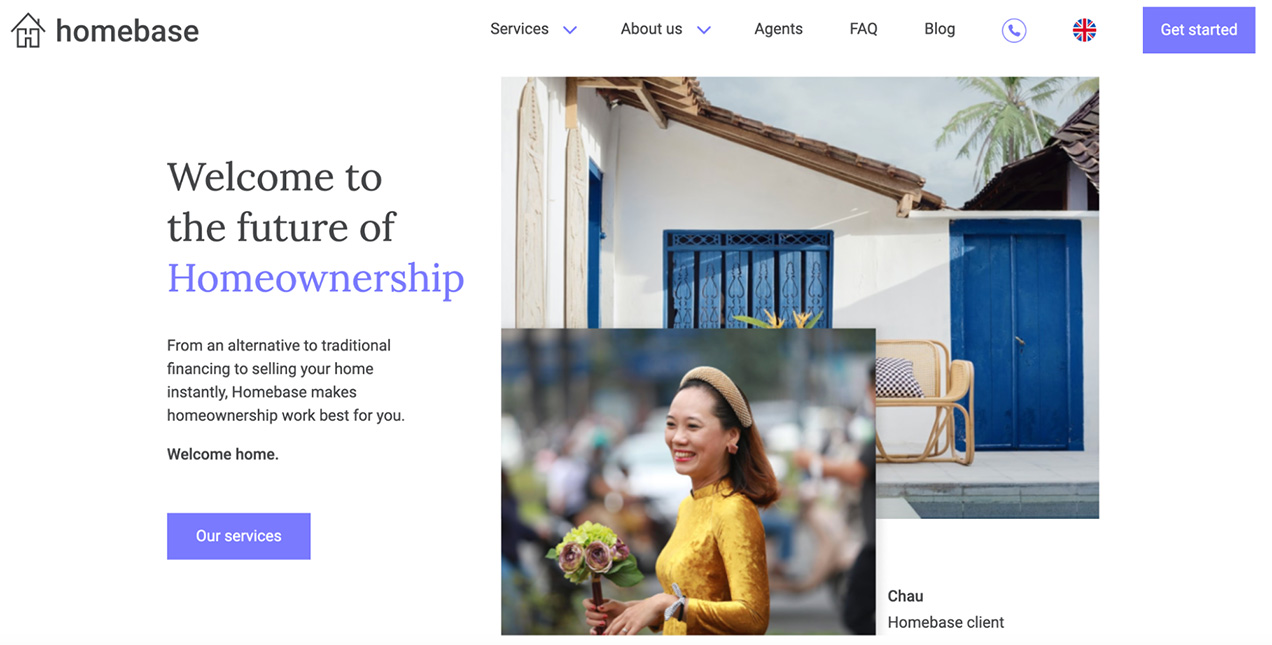This screenshot has width=1272, height=645.
Task: Click the homebase brand name text
Action: 127,31
